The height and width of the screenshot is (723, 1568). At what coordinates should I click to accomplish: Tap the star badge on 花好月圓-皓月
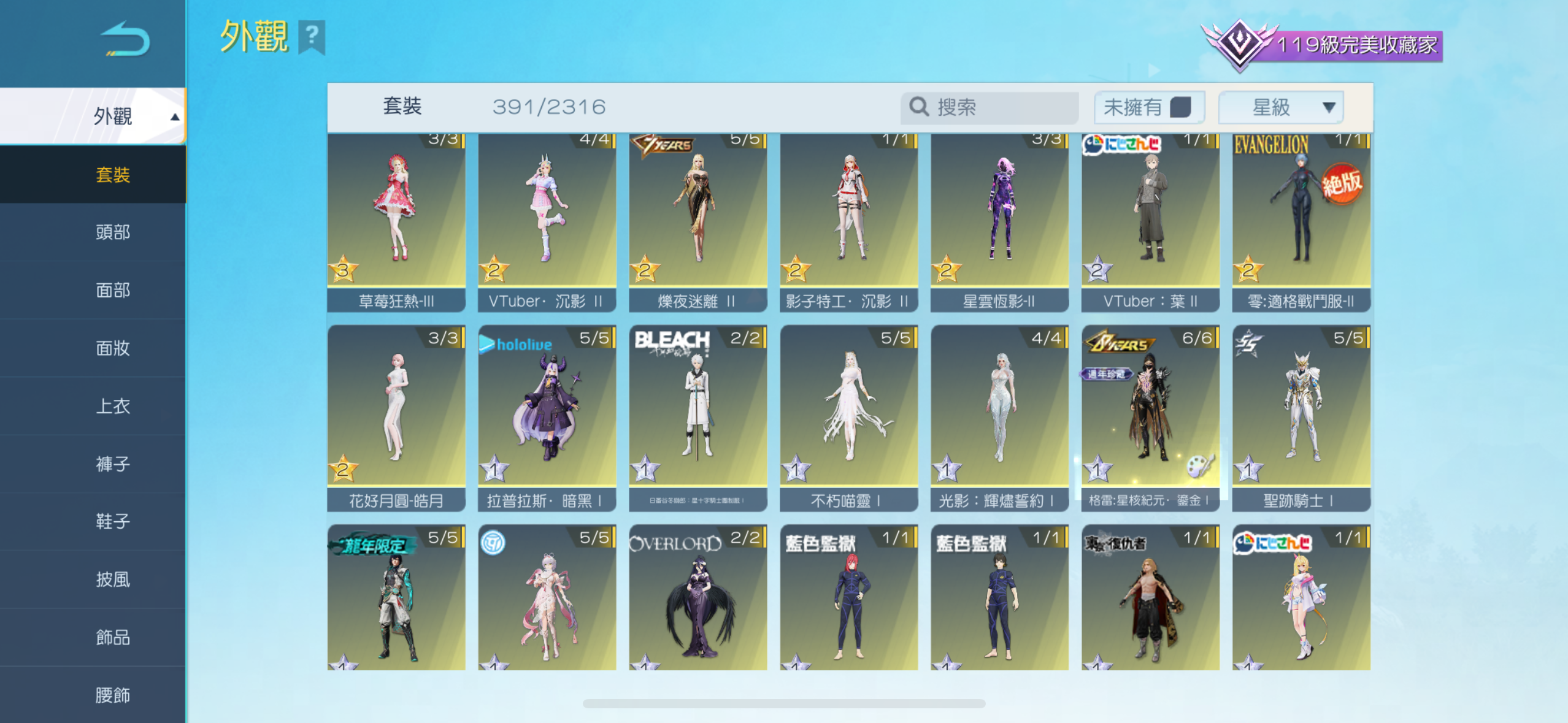[x=344, y=469]
